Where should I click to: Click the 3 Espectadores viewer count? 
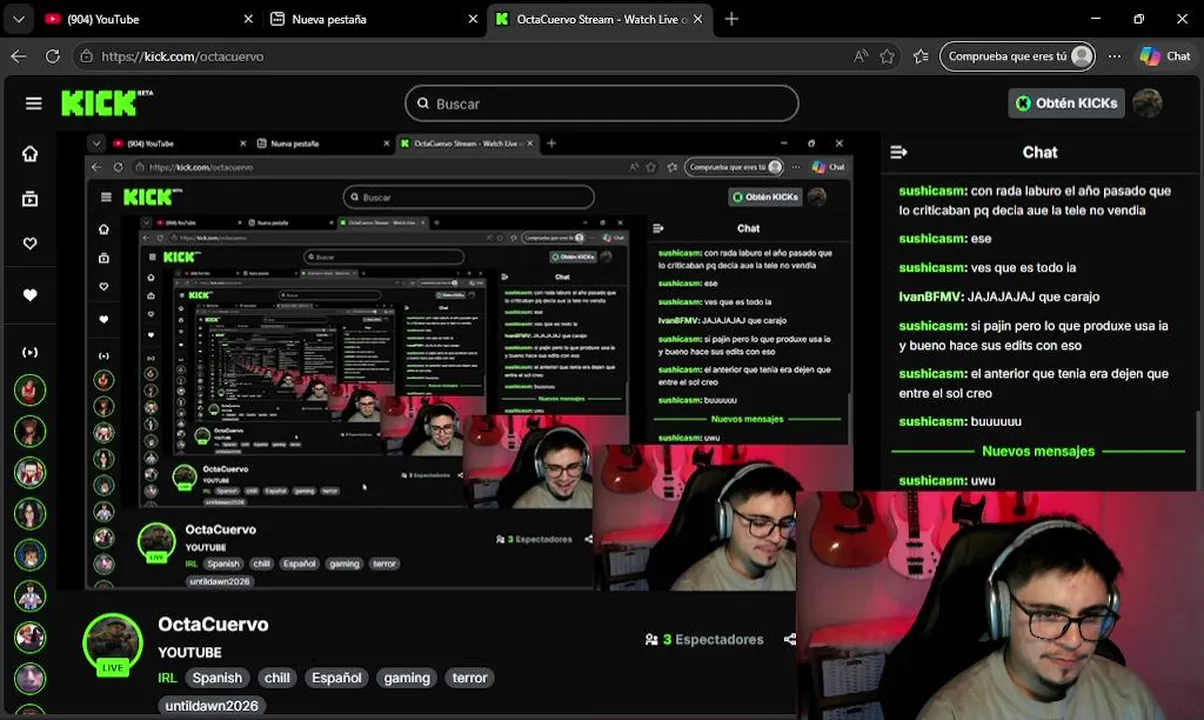pyautogui.click(x=704, y=639)
